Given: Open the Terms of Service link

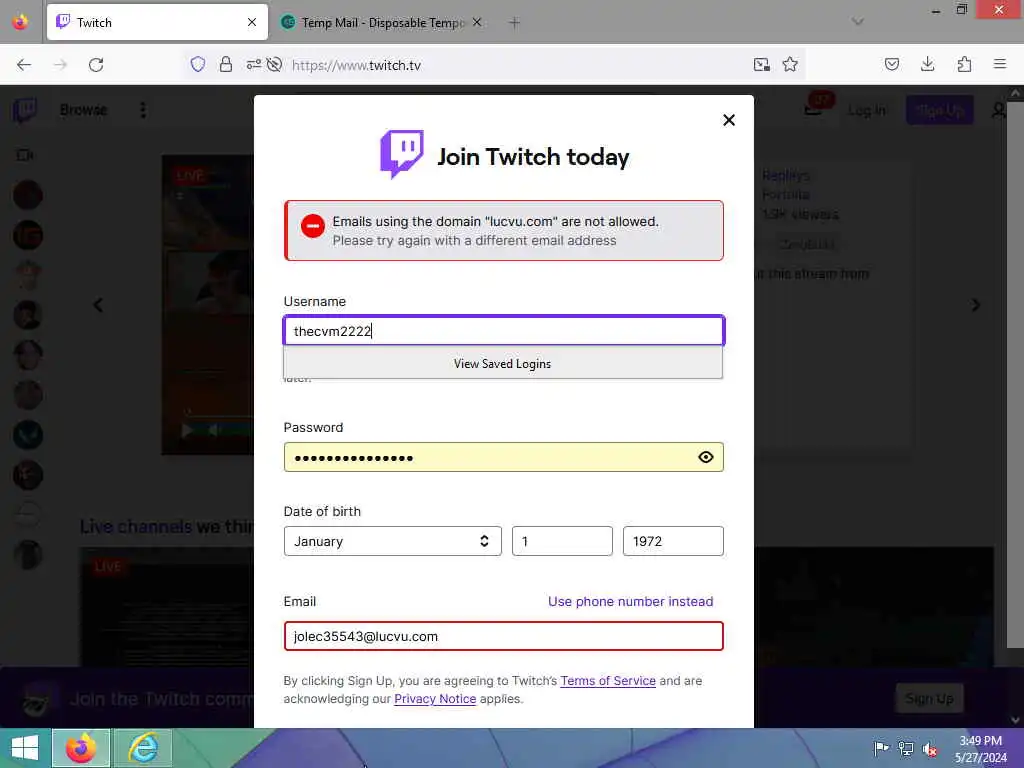Looking at the screenshot, I should [608, 680].
